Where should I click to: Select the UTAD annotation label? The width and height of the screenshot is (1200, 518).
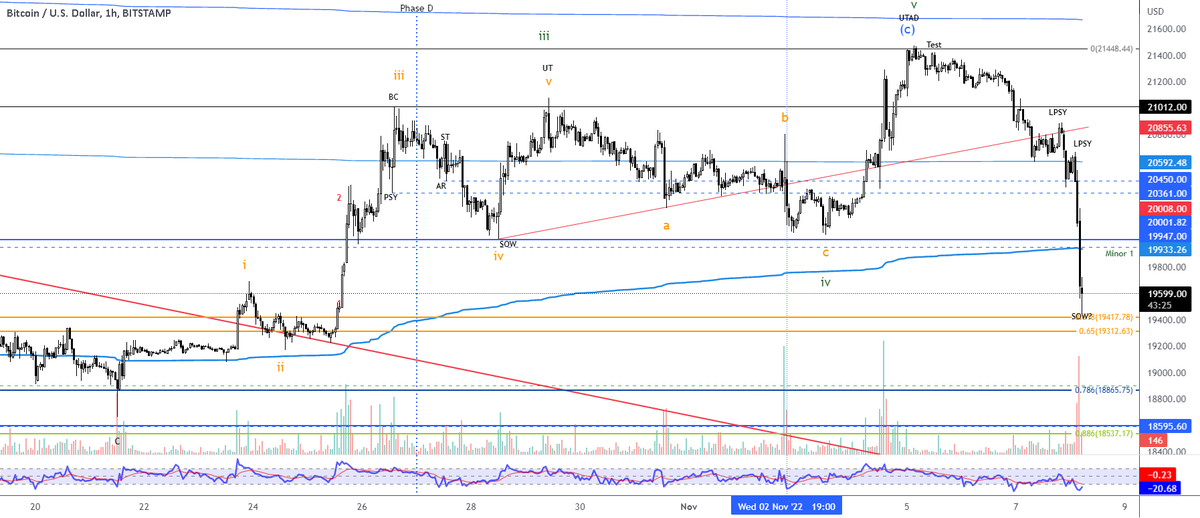coord(908,18)
